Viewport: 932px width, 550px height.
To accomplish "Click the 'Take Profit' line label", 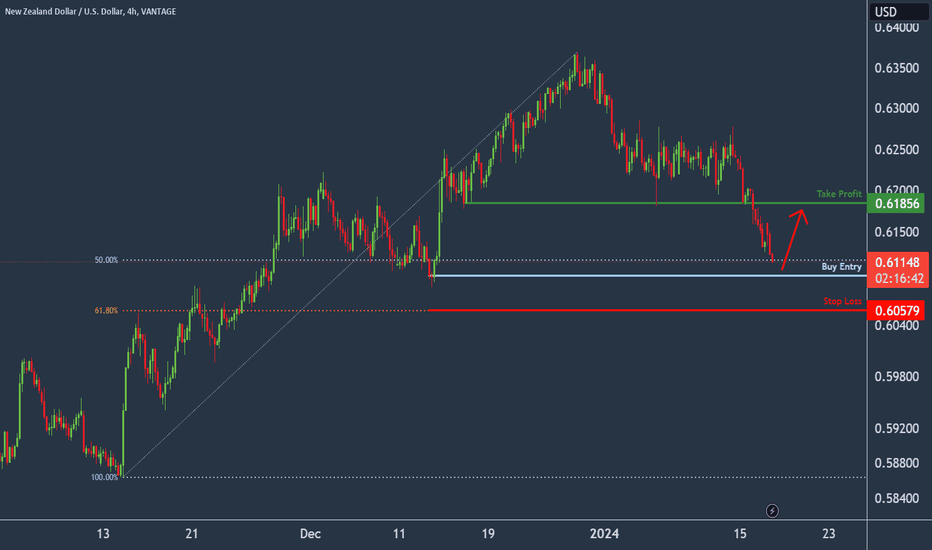I will click(x=839, y=194).
